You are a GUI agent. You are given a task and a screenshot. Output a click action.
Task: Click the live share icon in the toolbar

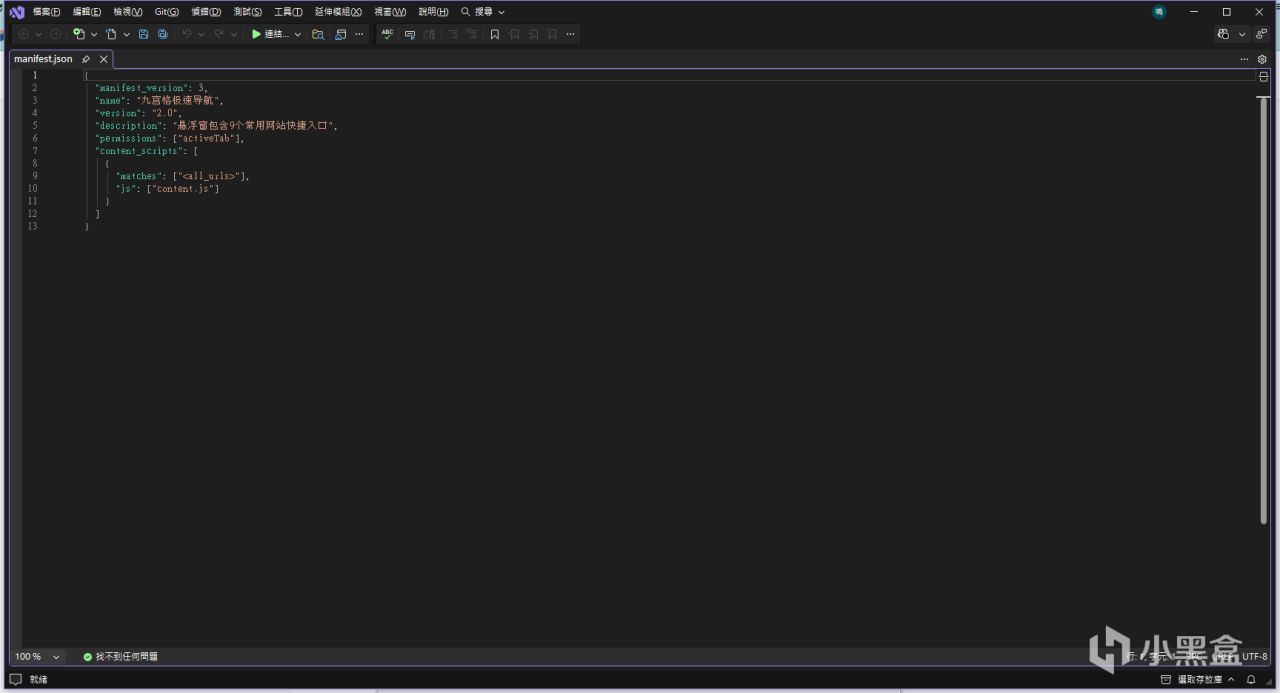[x=1262, y=34]
